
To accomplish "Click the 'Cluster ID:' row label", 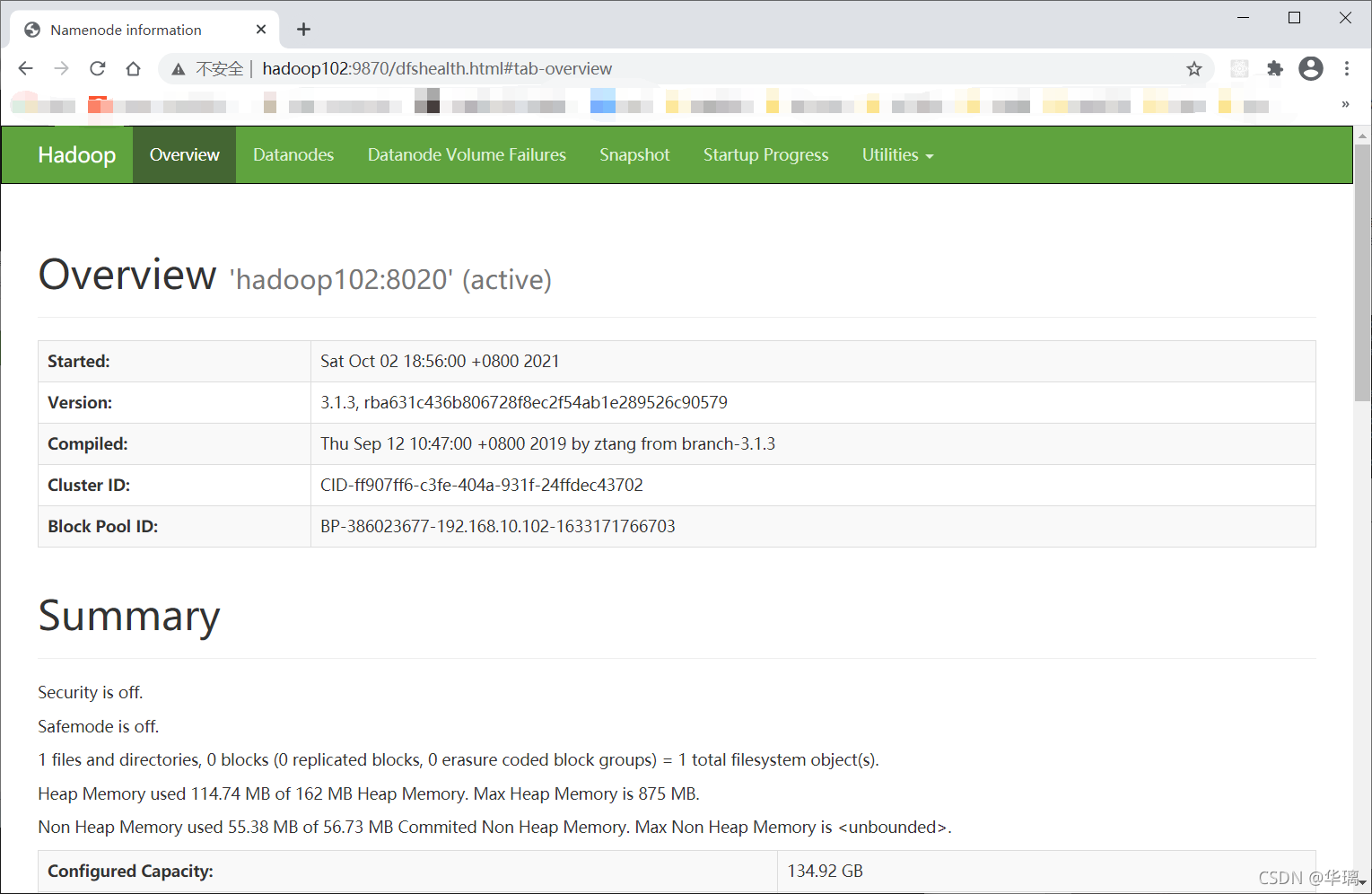I will 89,486.
